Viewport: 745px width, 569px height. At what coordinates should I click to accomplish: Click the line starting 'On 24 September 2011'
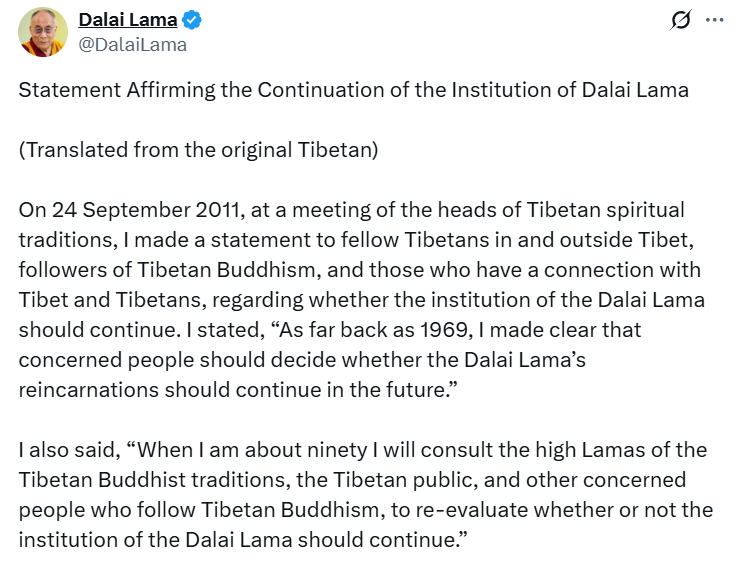(x=352, y=210)
